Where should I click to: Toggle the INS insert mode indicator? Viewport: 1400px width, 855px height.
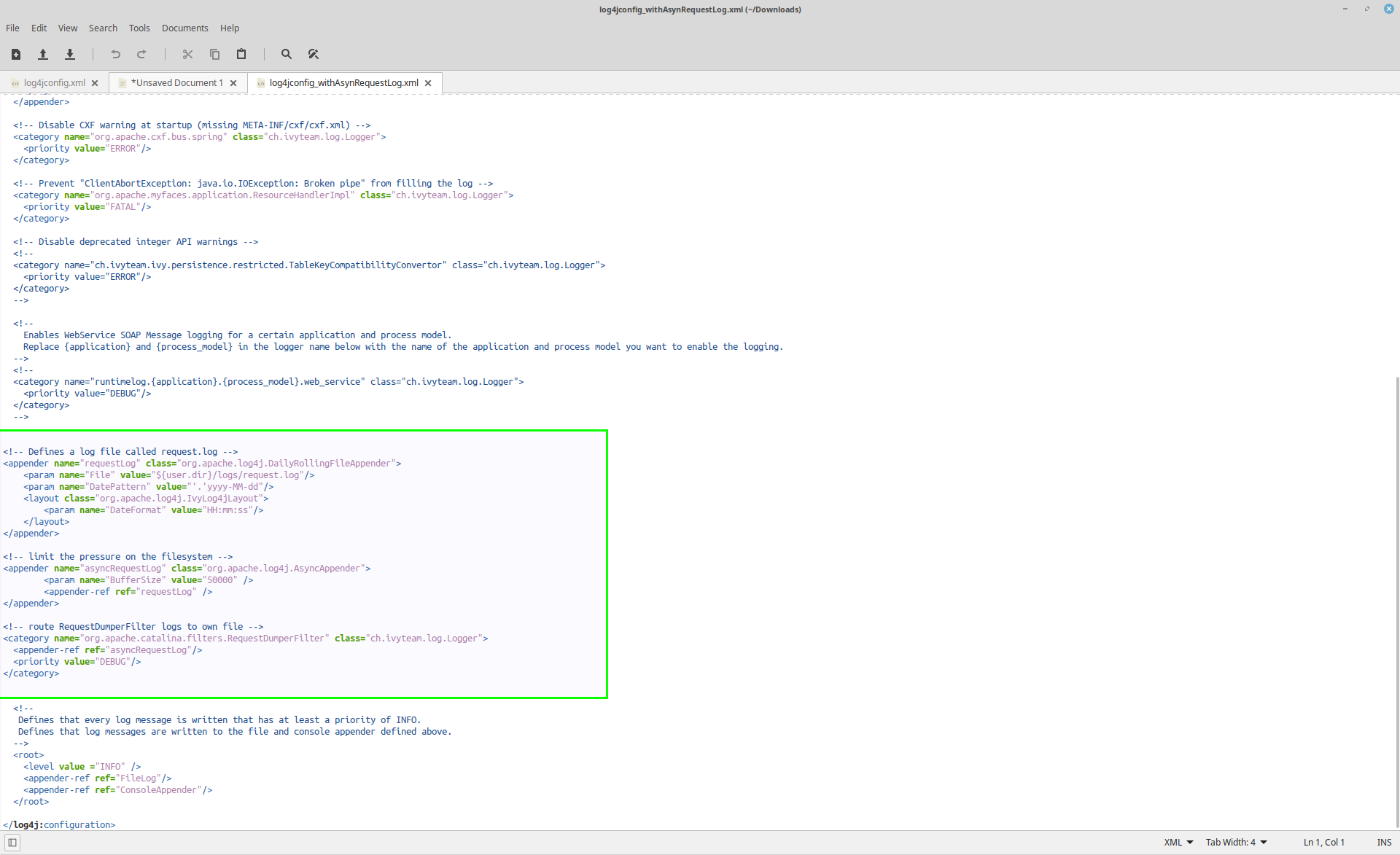(1384, 843)
